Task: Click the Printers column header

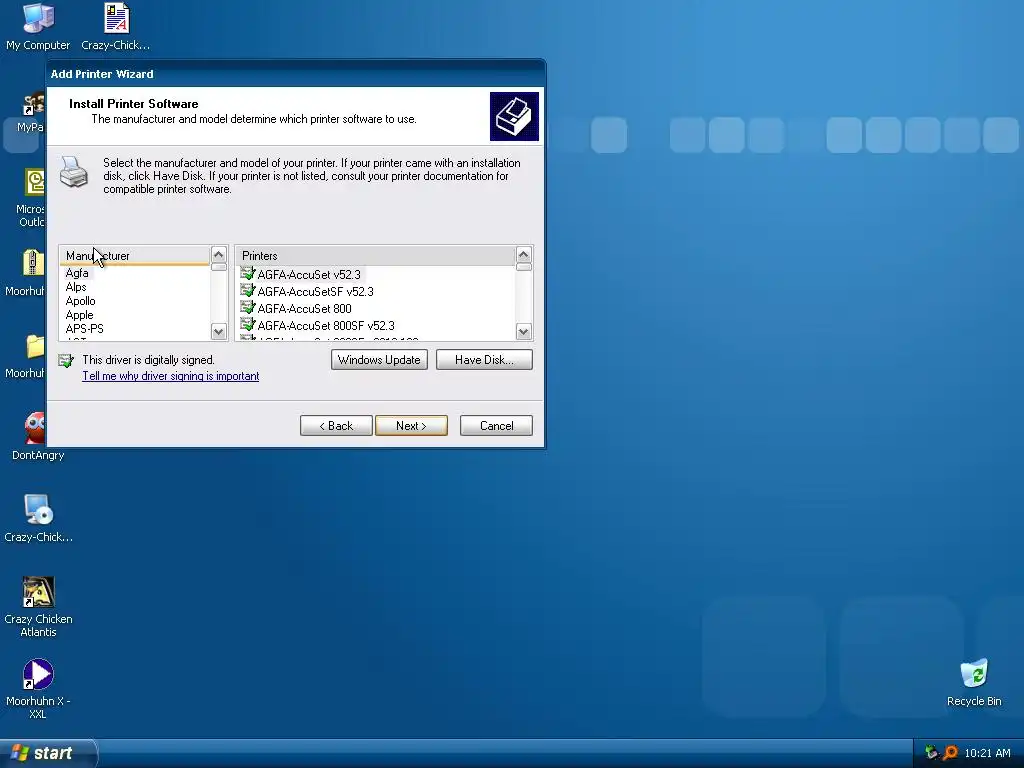Action: pyautogui.click(x=376, y=256)
